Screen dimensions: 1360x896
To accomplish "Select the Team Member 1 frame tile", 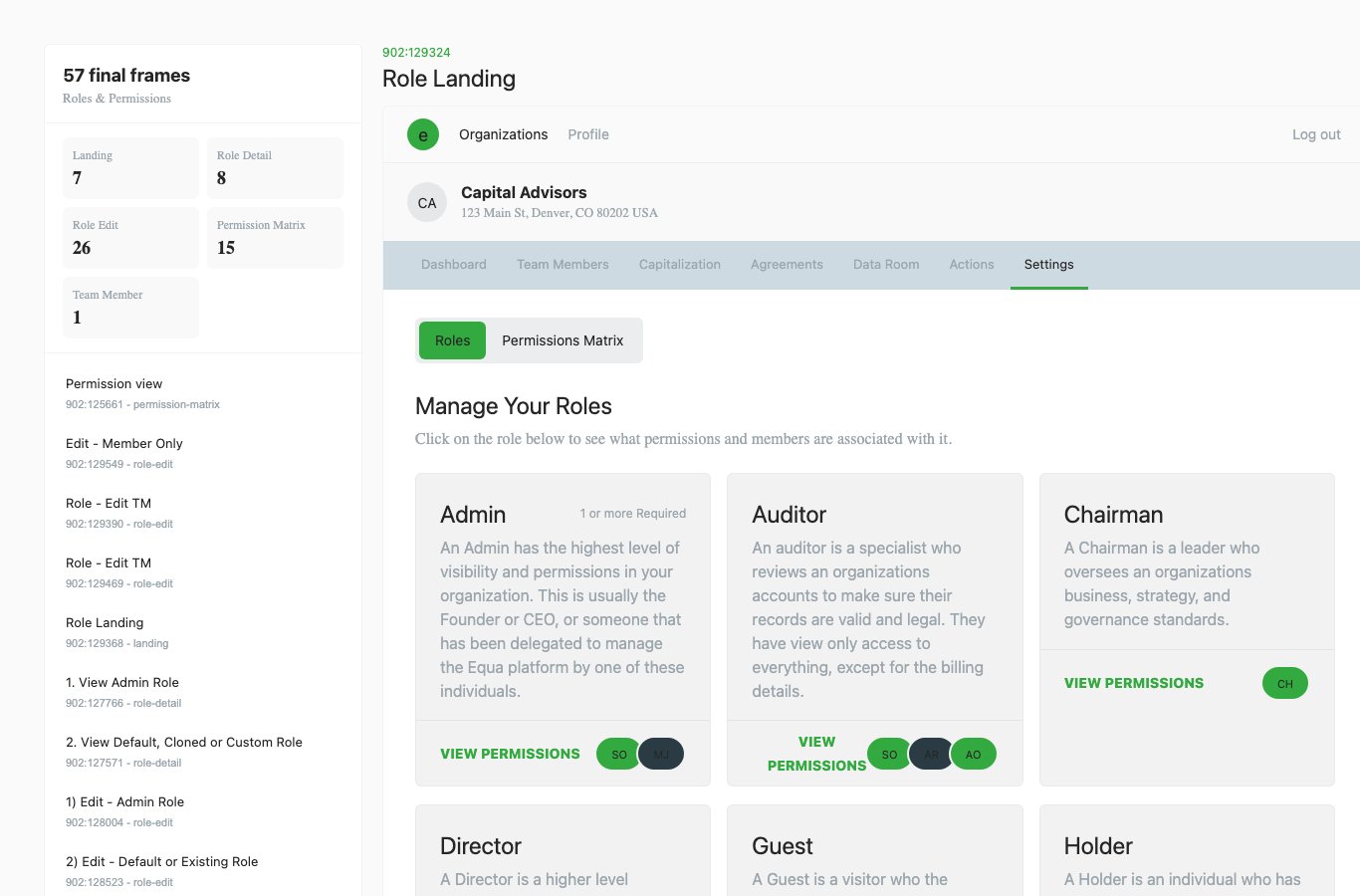I will pos(130,308).
